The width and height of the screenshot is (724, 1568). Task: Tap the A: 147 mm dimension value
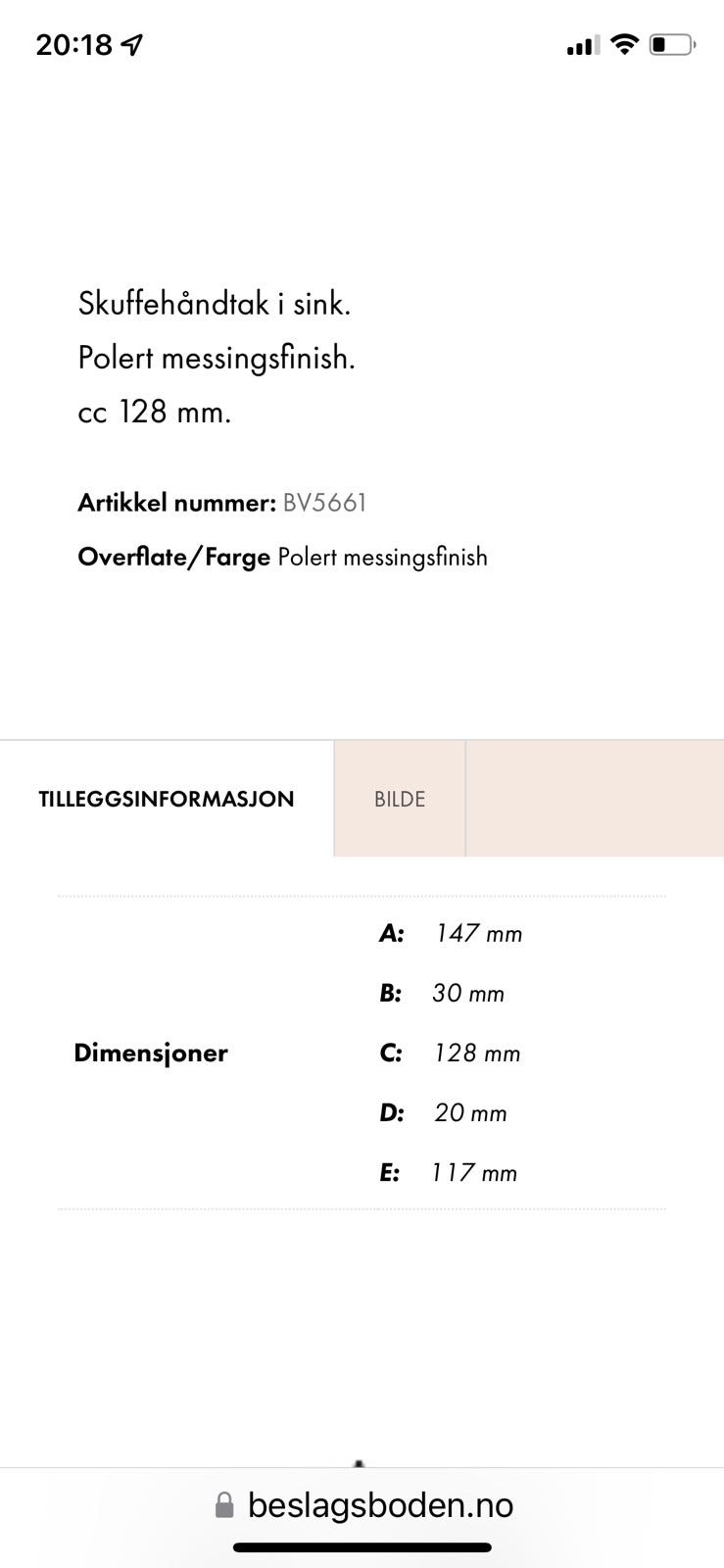click(478, 933)
